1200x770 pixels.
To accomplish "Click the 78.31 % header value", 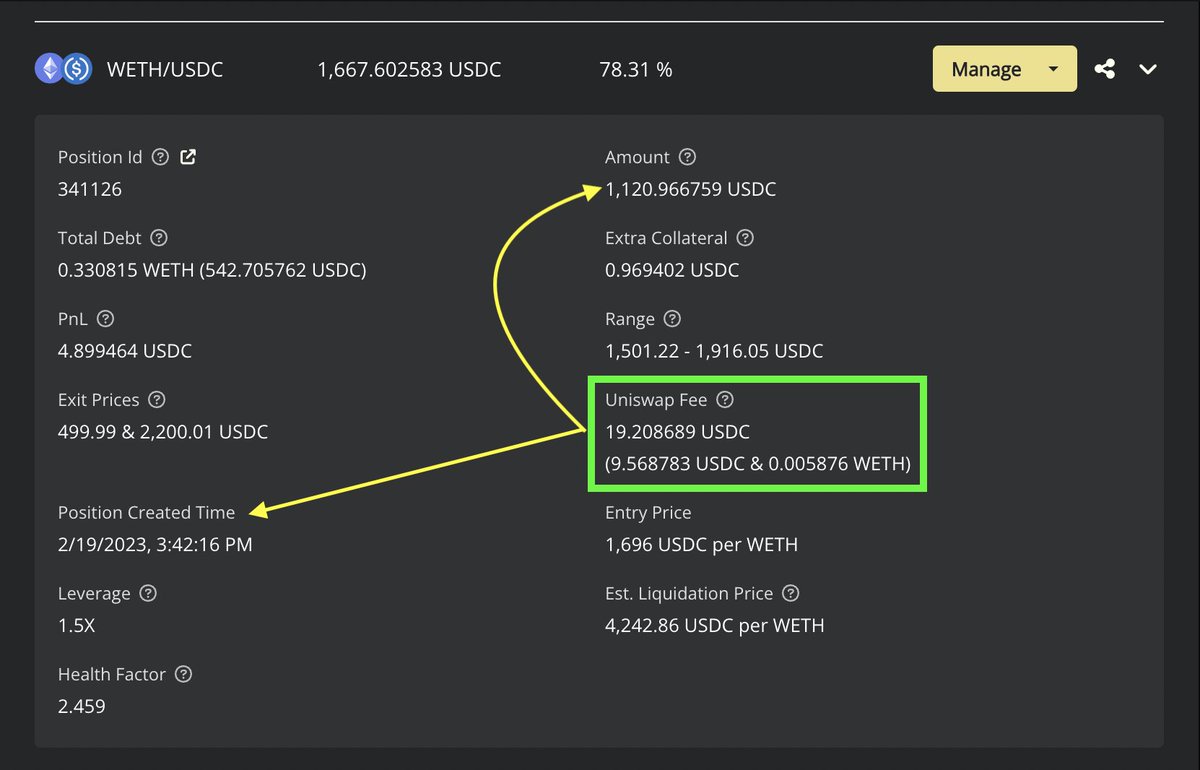I will tap(636, 70).
